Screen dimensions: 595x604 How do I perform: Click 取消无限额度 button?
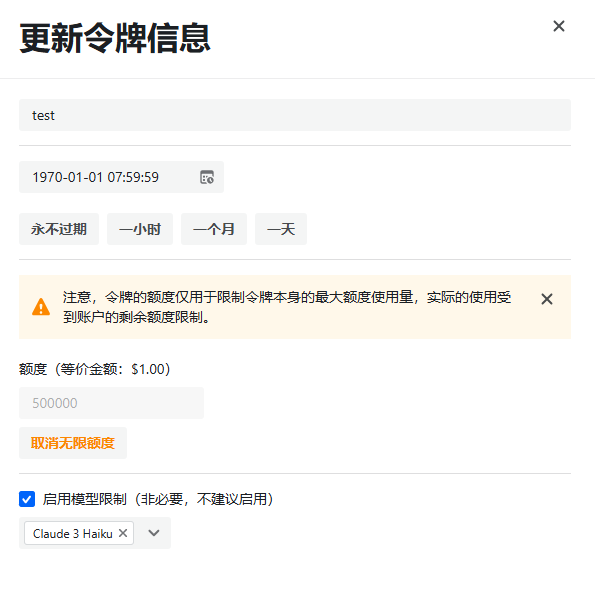(x=73, y=443)
